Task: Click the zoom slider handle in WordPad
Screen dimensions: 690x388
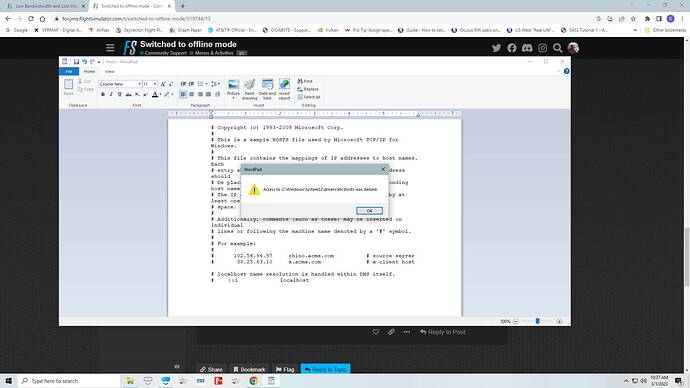Action: pos(537,322)
